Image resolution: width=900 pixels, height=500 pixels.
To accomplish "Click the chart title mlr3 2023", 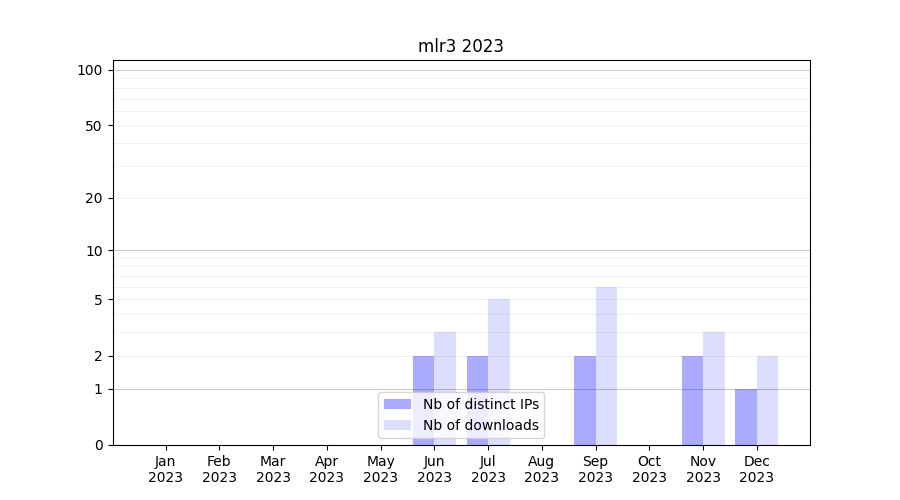I will [460, 46].
